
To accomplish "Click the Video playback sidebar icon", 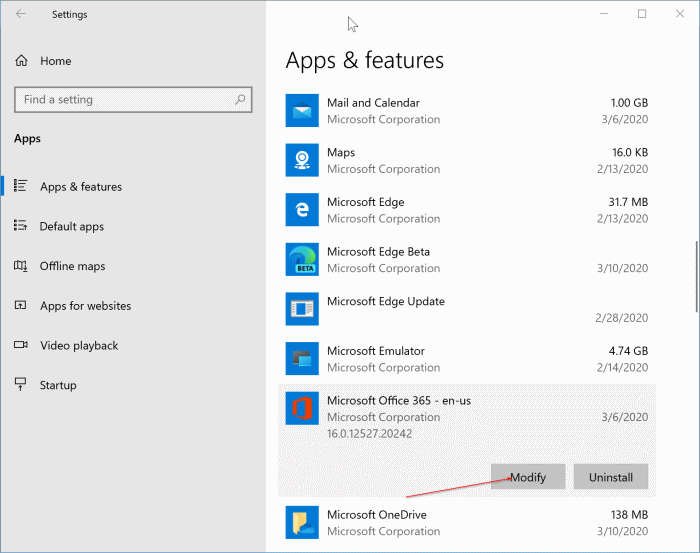I will 21,345.
